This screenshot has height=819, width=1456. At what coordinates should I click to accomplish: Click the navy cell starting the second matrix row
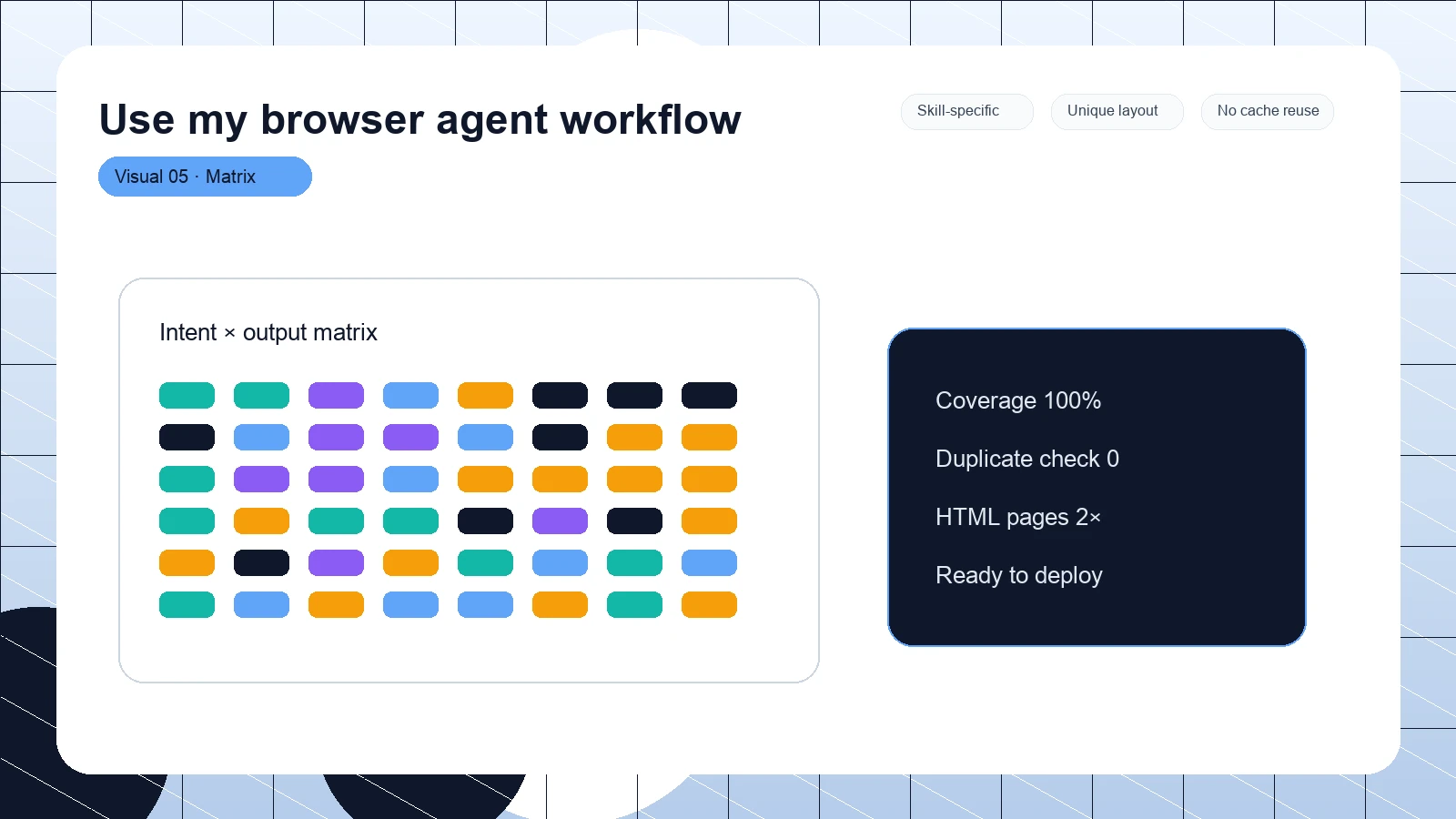[x=187, y=438]
